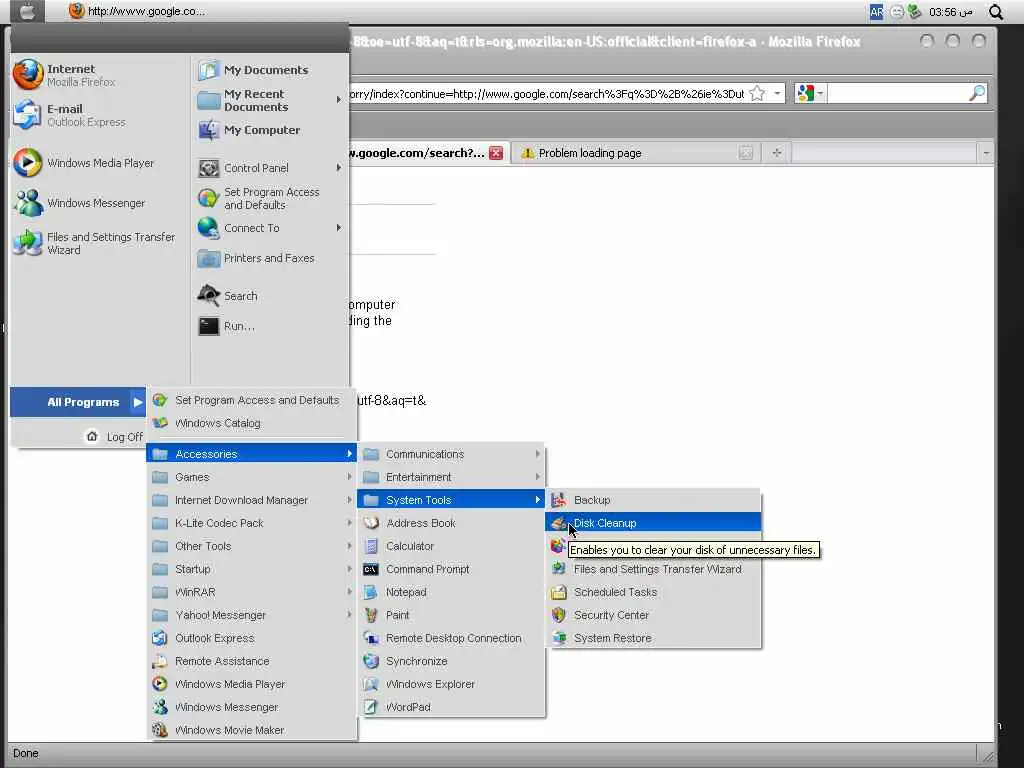Open Windows Catalog in programs list
Screen dimensions: 1024x768
pos(251,423)
